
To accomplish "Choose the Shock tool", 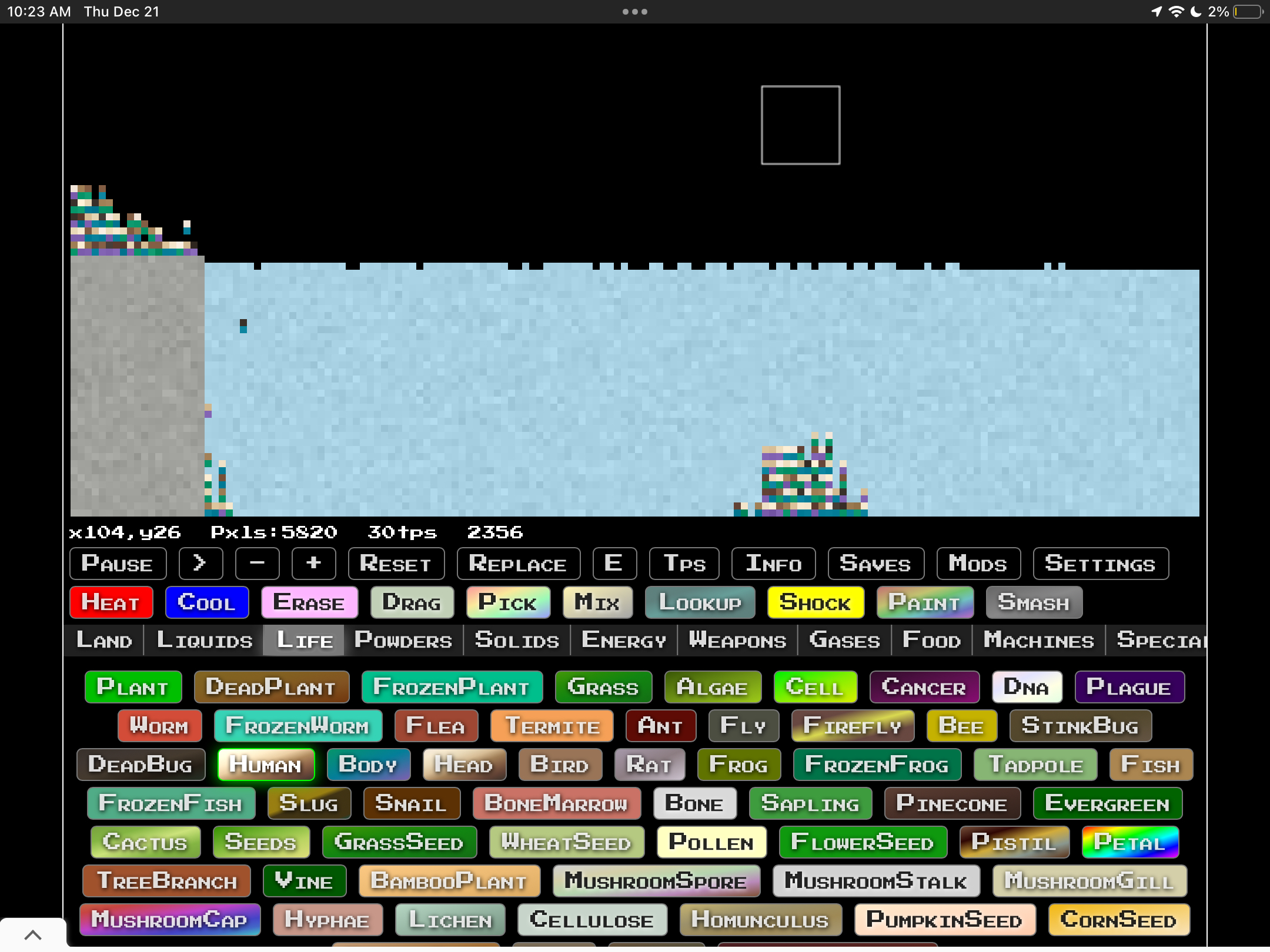I will (x=815, y=602).
